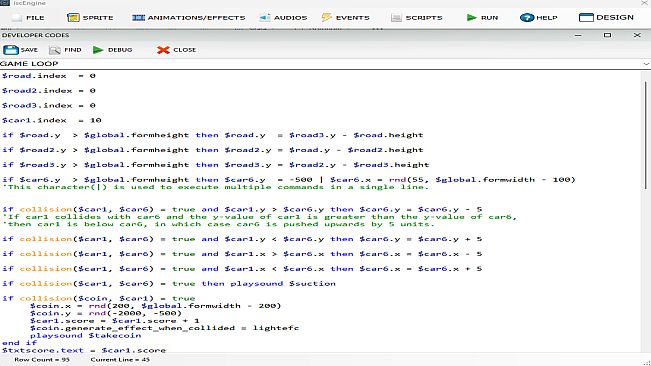This screenshot has width=651, height=366.
Task: Open the FILE menu
Action: 35,18
